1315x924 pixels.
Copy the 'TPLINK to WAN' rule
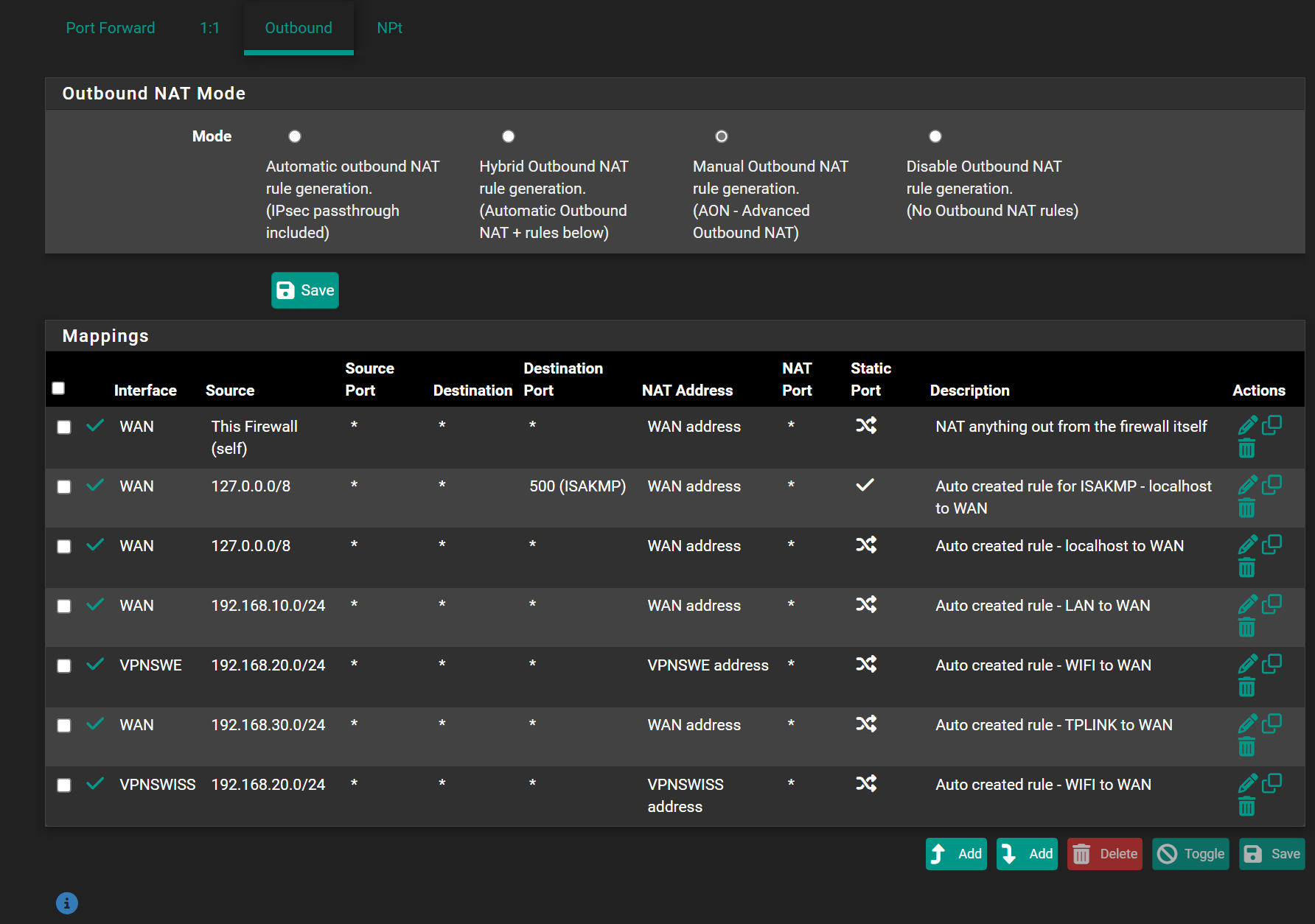pyautogui.click(x=1272, y=724)
